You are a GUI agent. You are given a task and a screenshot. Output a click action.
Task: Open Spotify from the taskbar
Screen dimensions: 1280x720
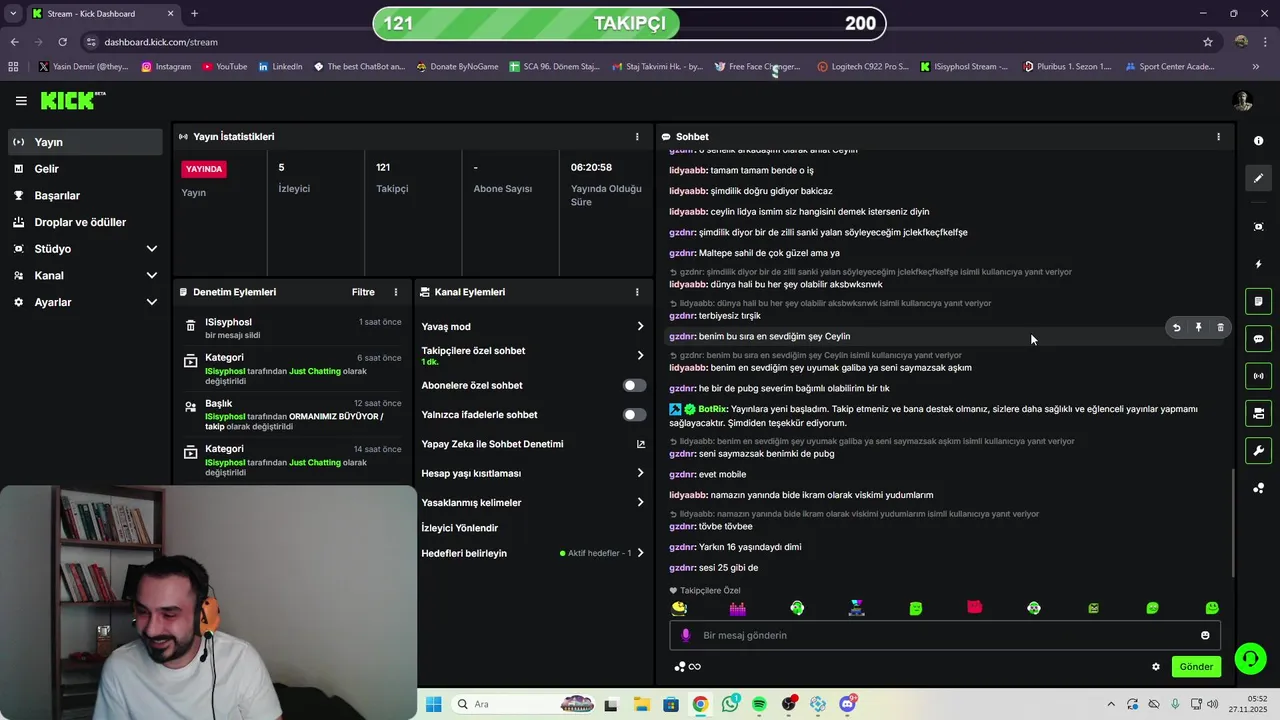pyautogui.click(x=759, y=704)
